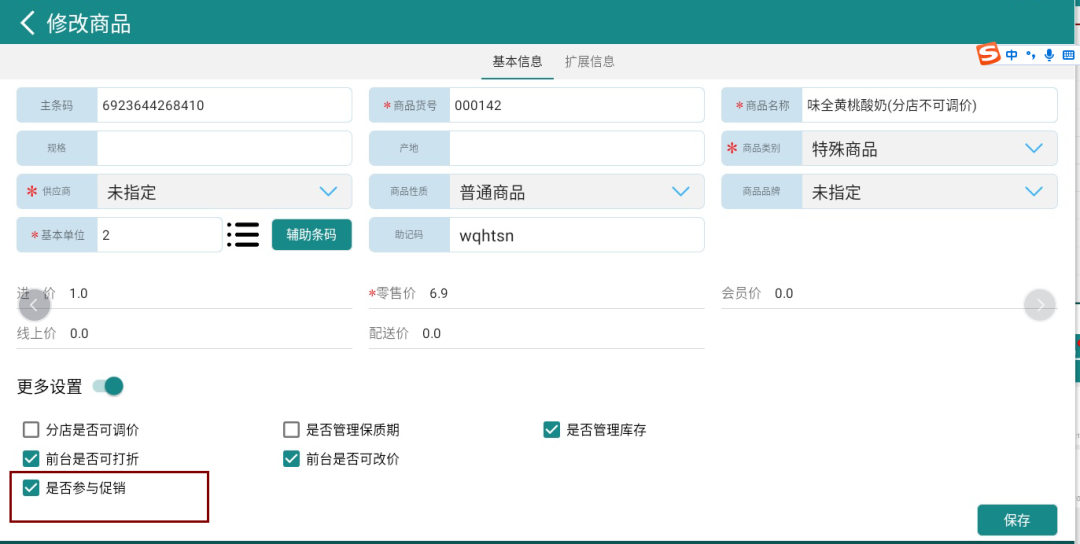Click the right carousel arrow
The height and width of the screenshot is (544, 1080).
(x=1040, y=305)
